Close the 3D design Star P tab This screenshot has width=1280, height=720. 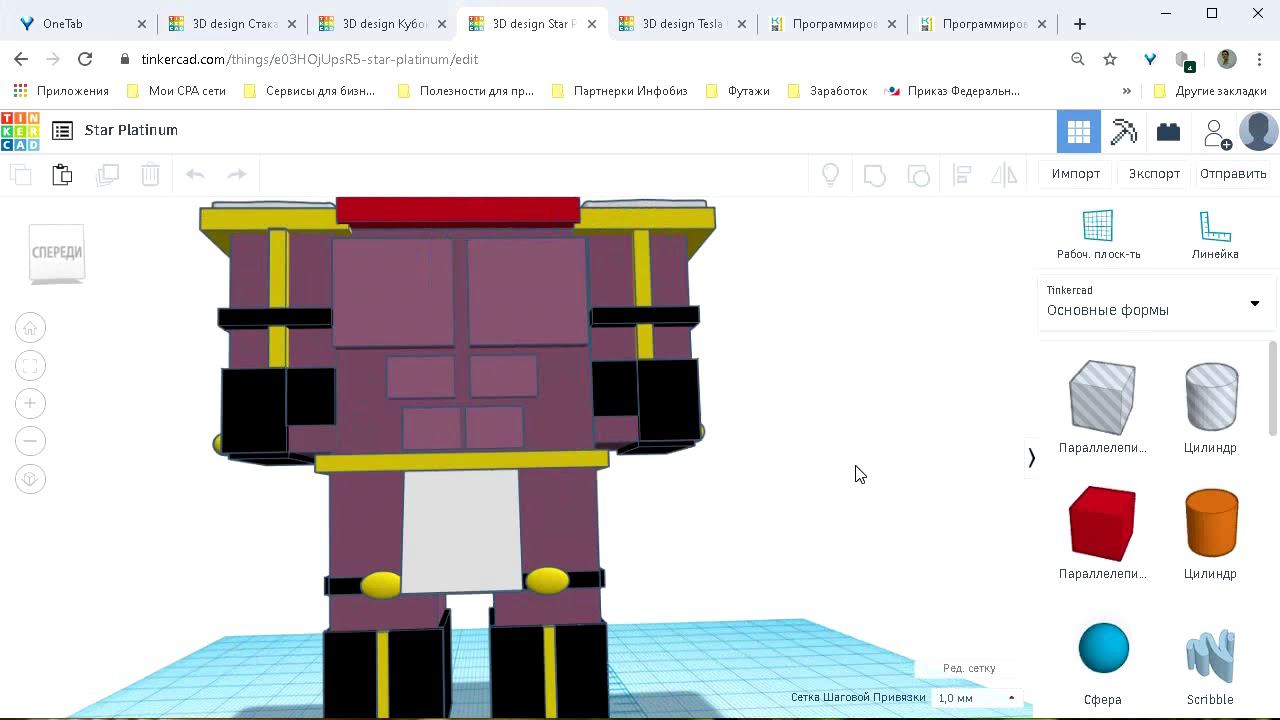pyautogui.click(x=592, y=24)
